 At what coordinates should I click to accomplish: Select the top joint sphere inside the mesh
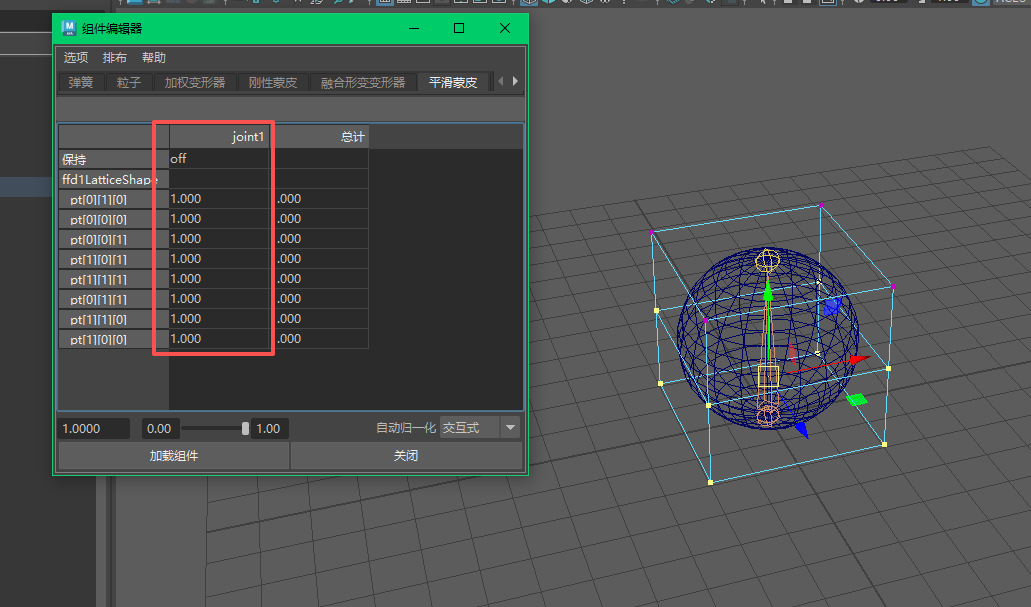(767, 260)
